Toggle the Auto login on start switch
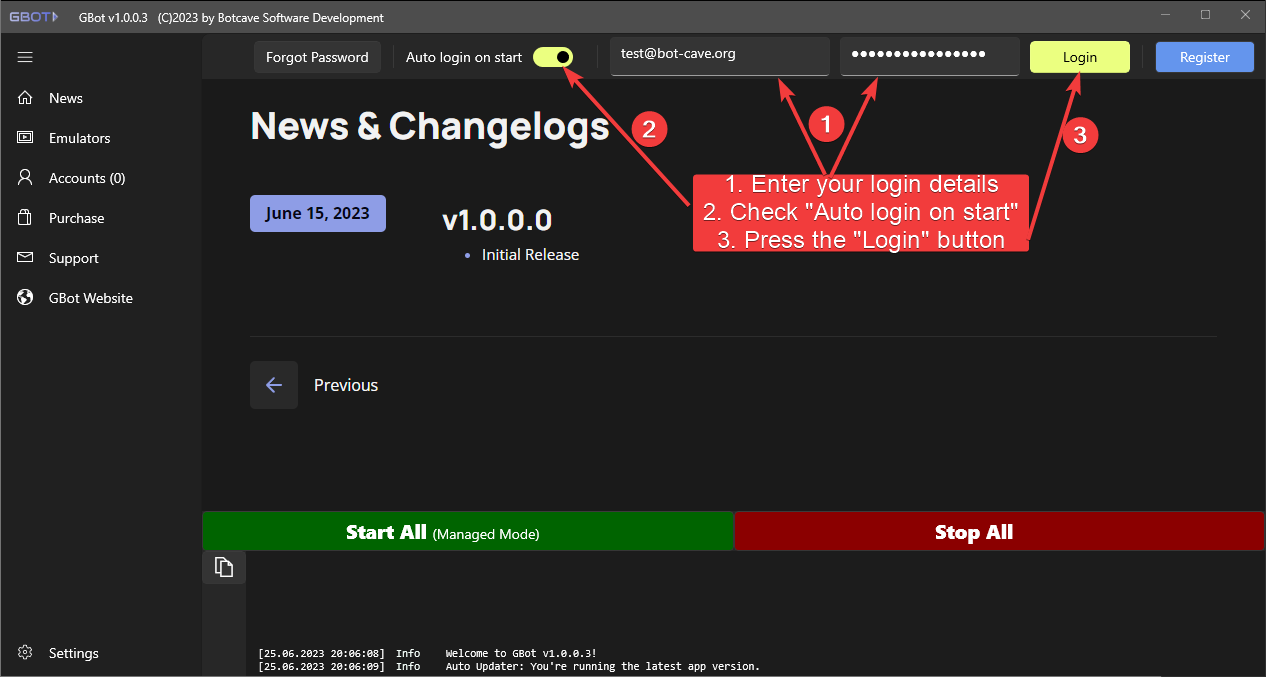1266x677 pixels. 553,57
